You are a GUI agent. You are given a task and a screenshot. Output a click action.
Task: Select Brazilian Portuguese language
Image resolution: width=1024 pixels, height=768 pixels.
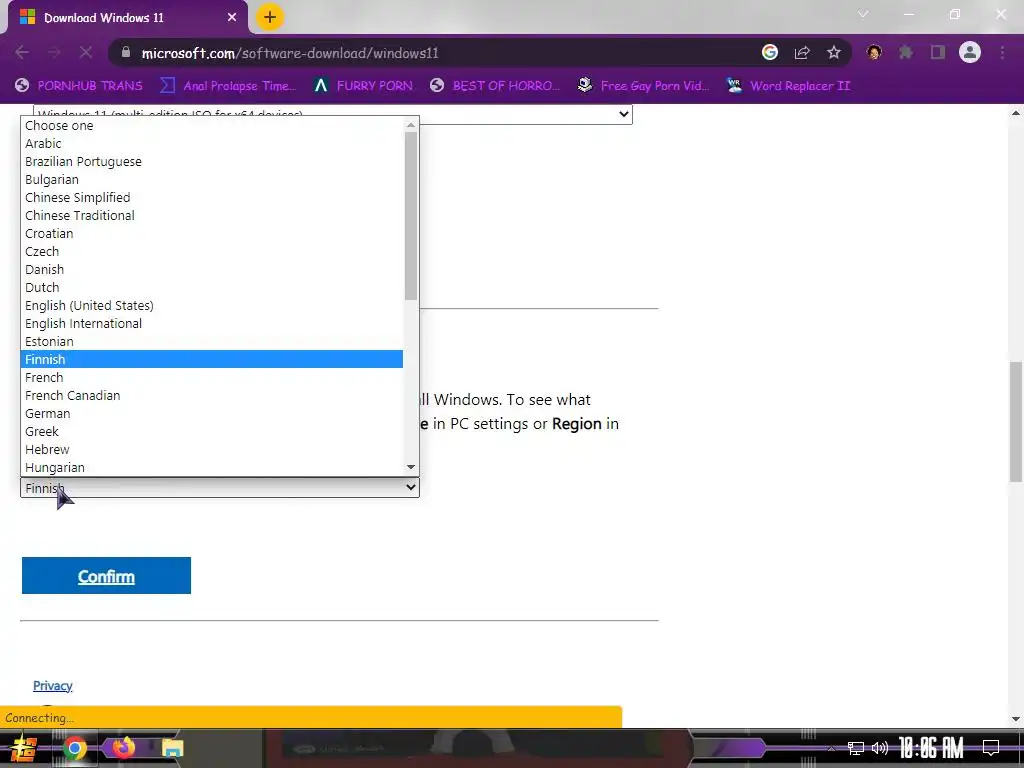click(x=212, y=161)
